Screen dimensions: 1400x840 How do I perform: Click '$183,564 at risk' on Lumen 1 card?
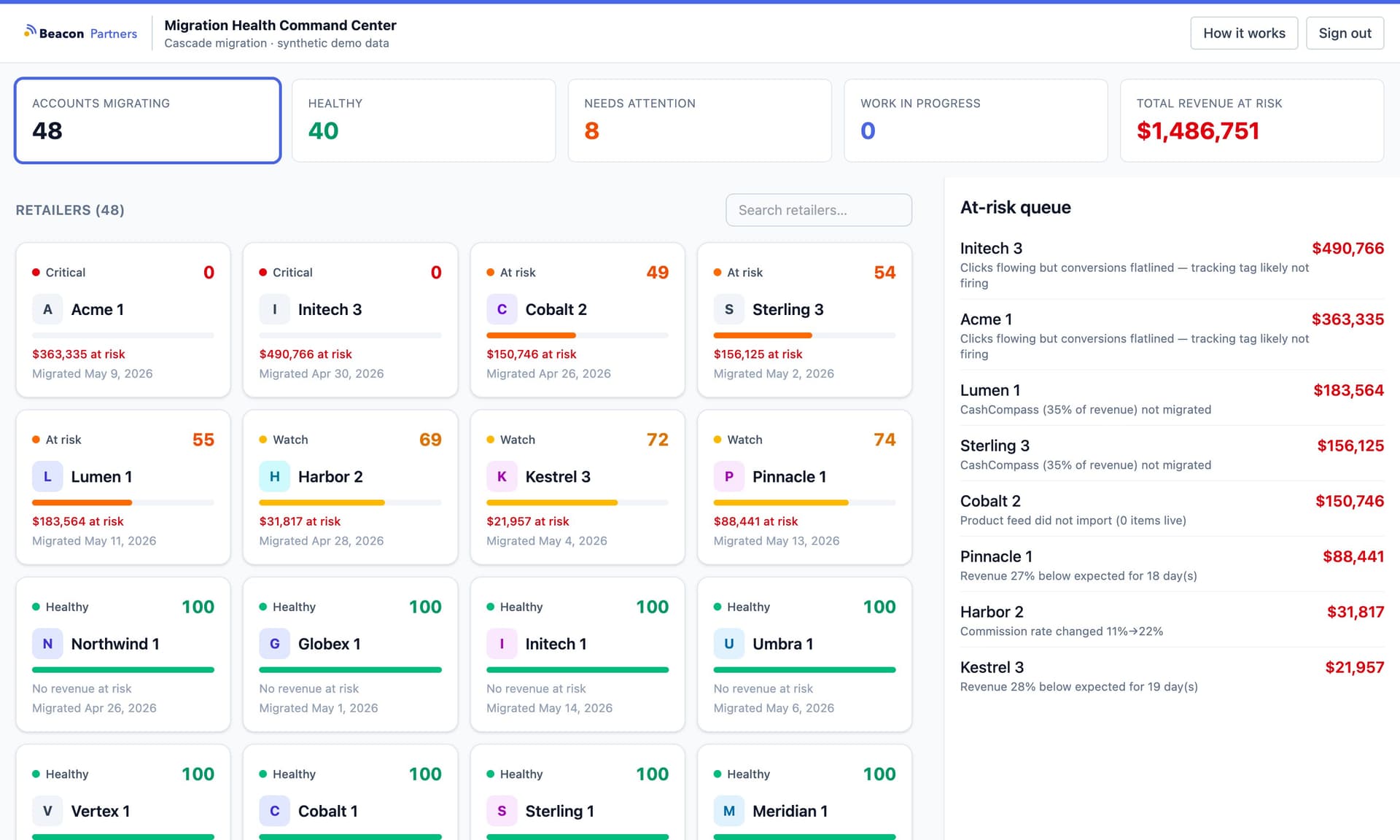tap(78, 521)
